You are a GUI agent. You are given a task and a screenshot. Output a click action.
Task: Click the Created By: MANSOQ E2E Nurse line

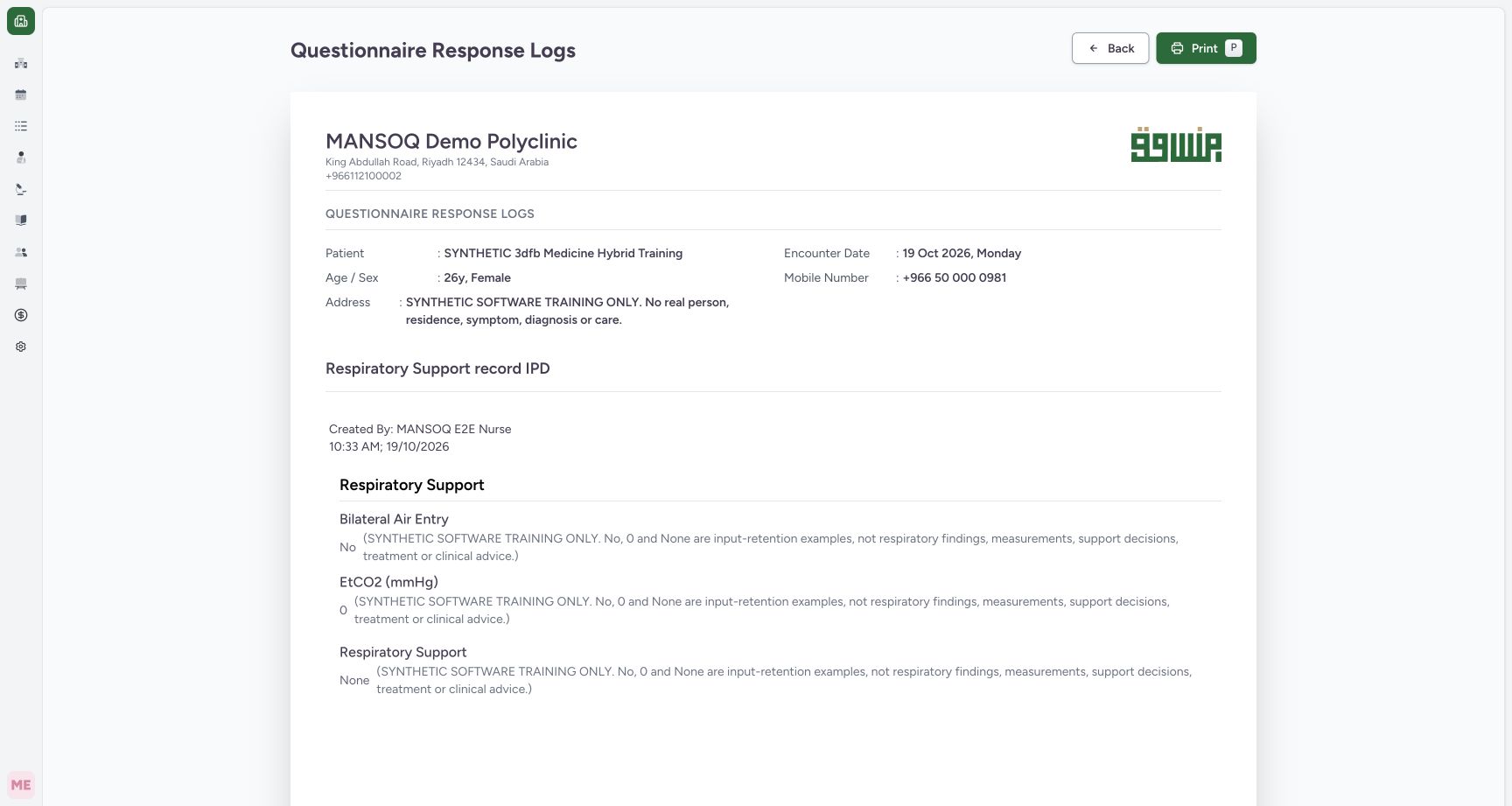tap(420, 429)
